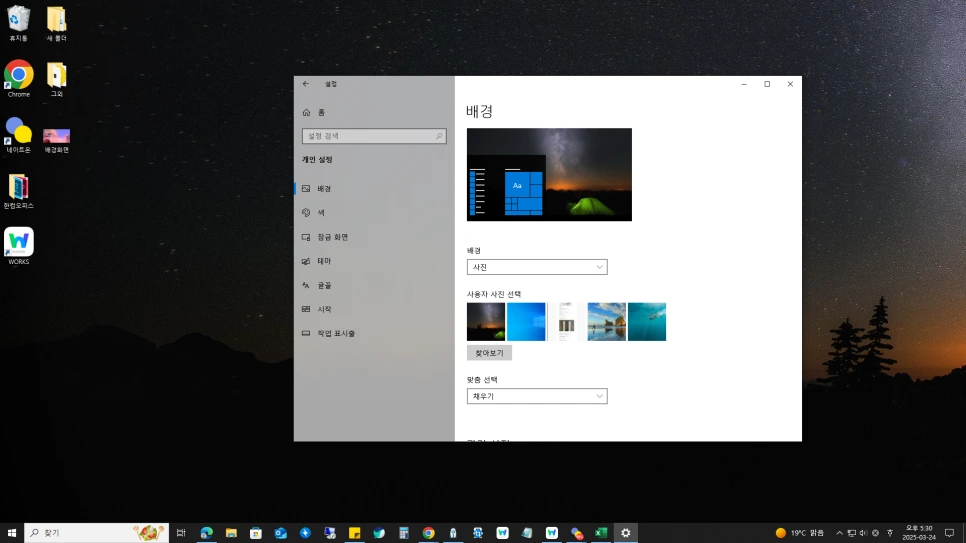
Task: Open the 새 폴더 desktop folder
Action: (x=56, y=24)
